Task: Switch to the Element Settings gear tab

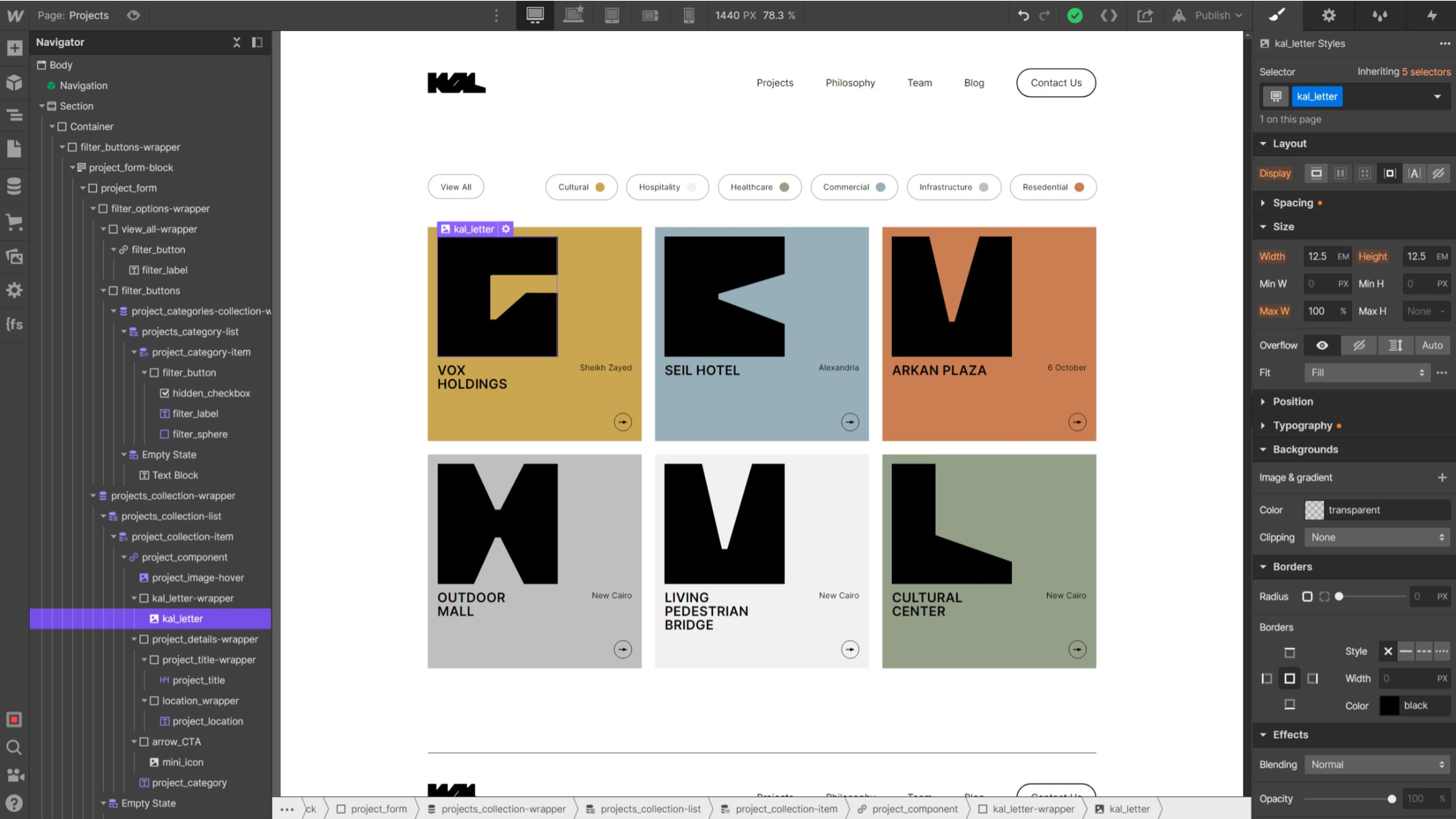Action: (1329, 15)
